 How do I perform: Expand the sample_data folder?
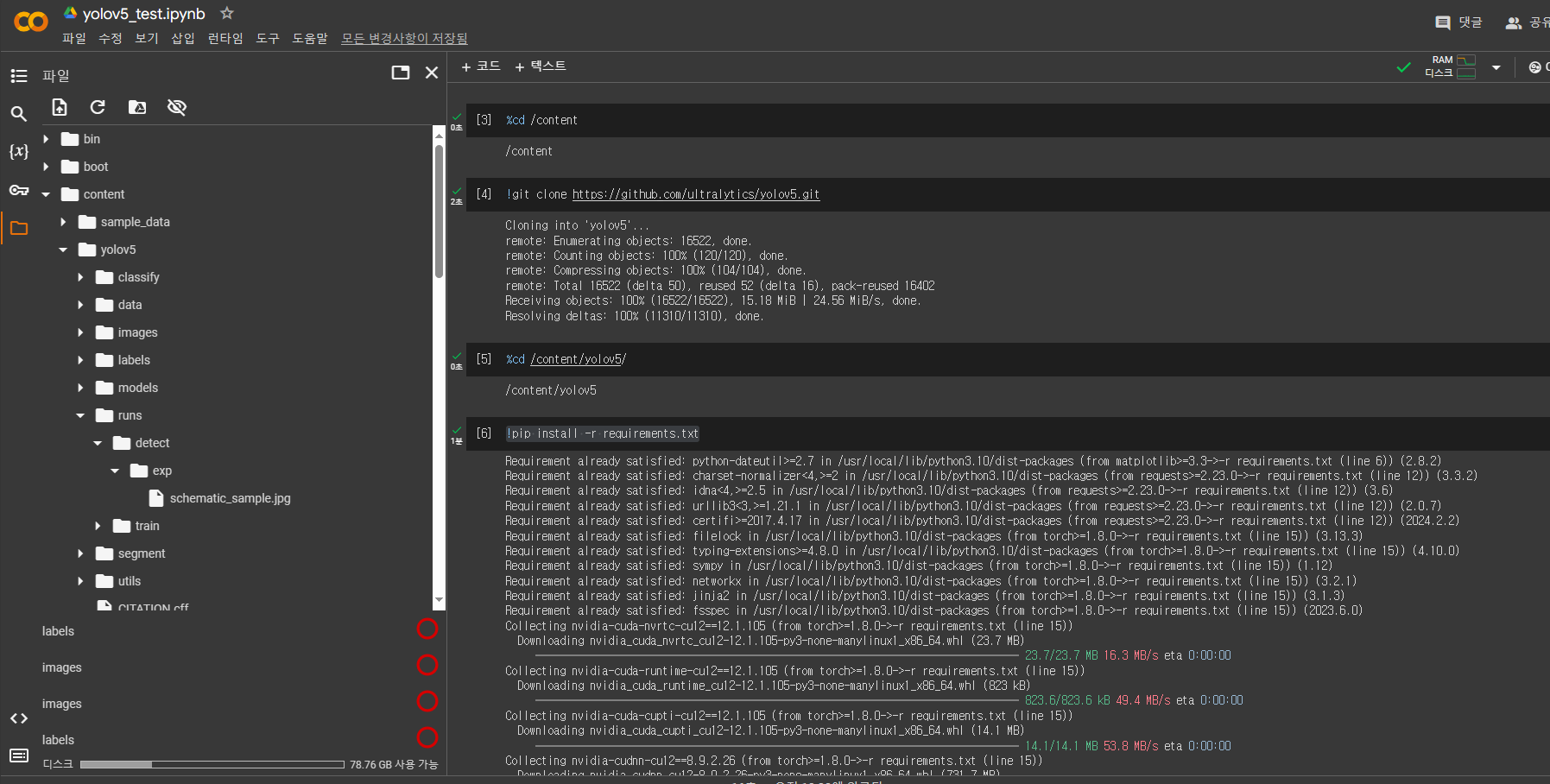tap(63, 222)
